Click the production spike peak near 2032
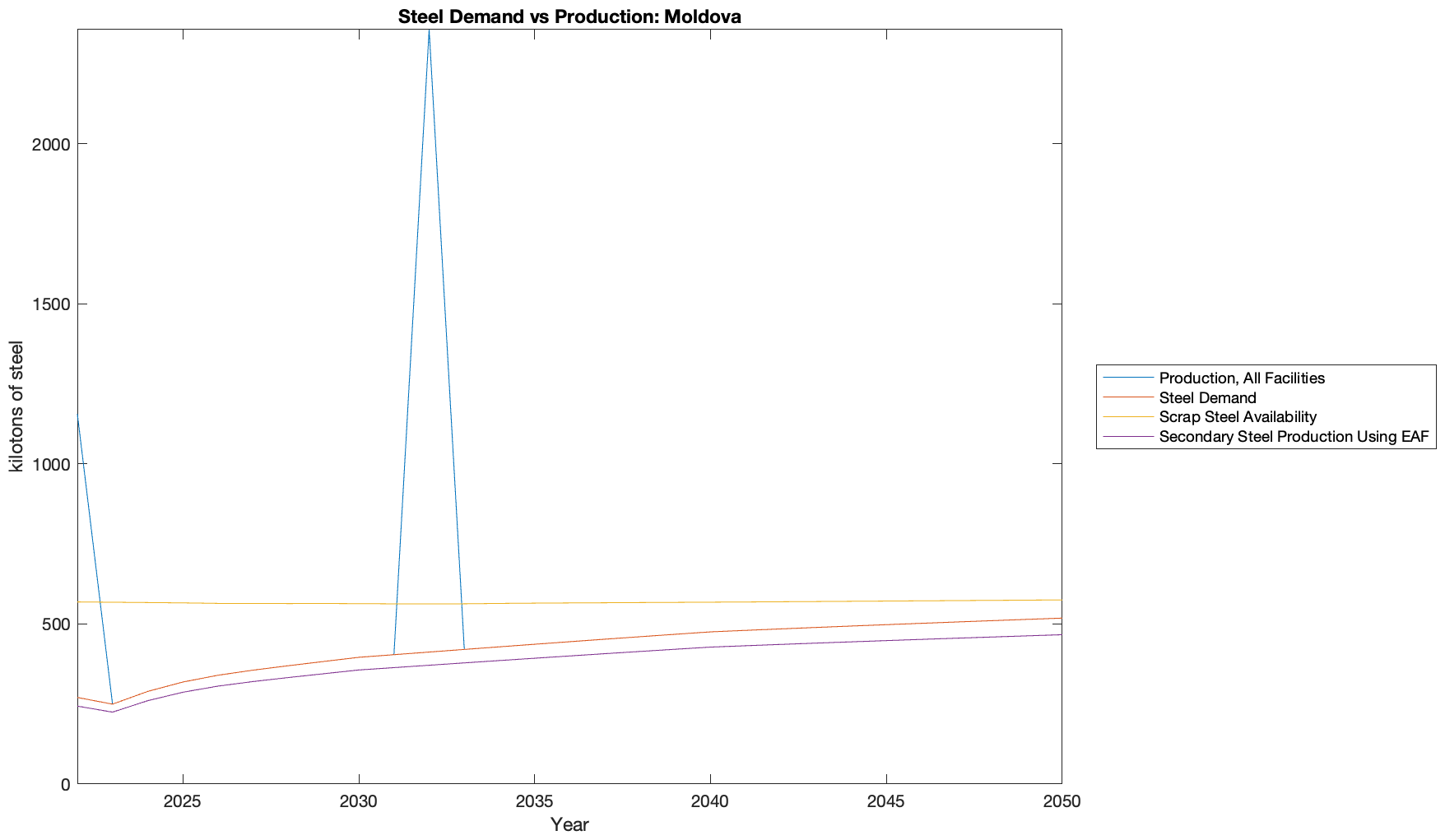This screenshot has height=840, width=1445. pyautogui.click(x=429, y=33)
